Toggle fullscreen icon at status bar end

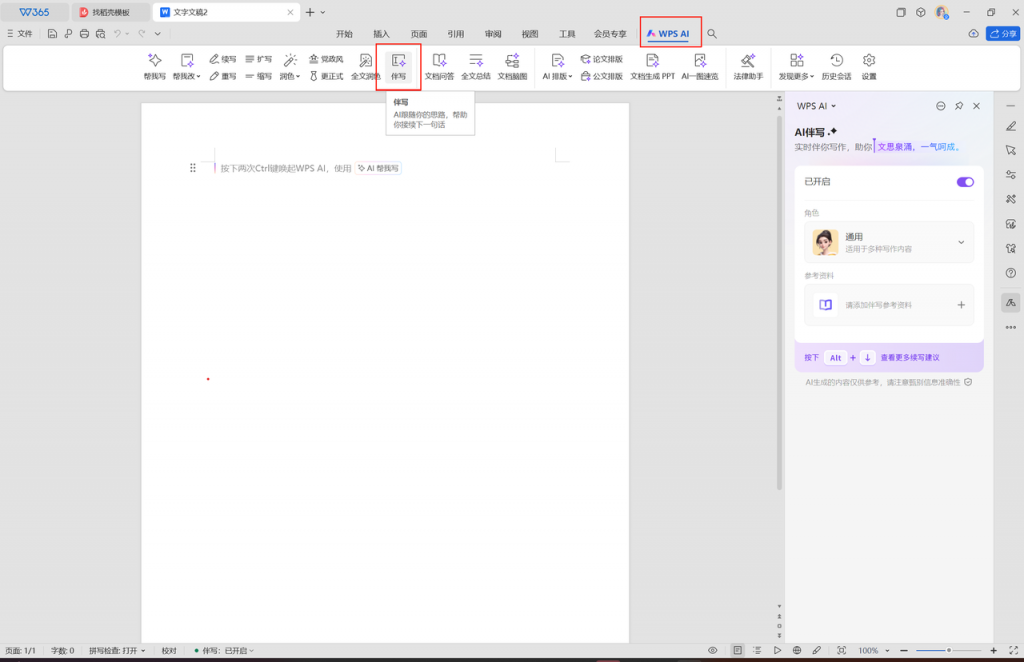[x=1014, y=650]
